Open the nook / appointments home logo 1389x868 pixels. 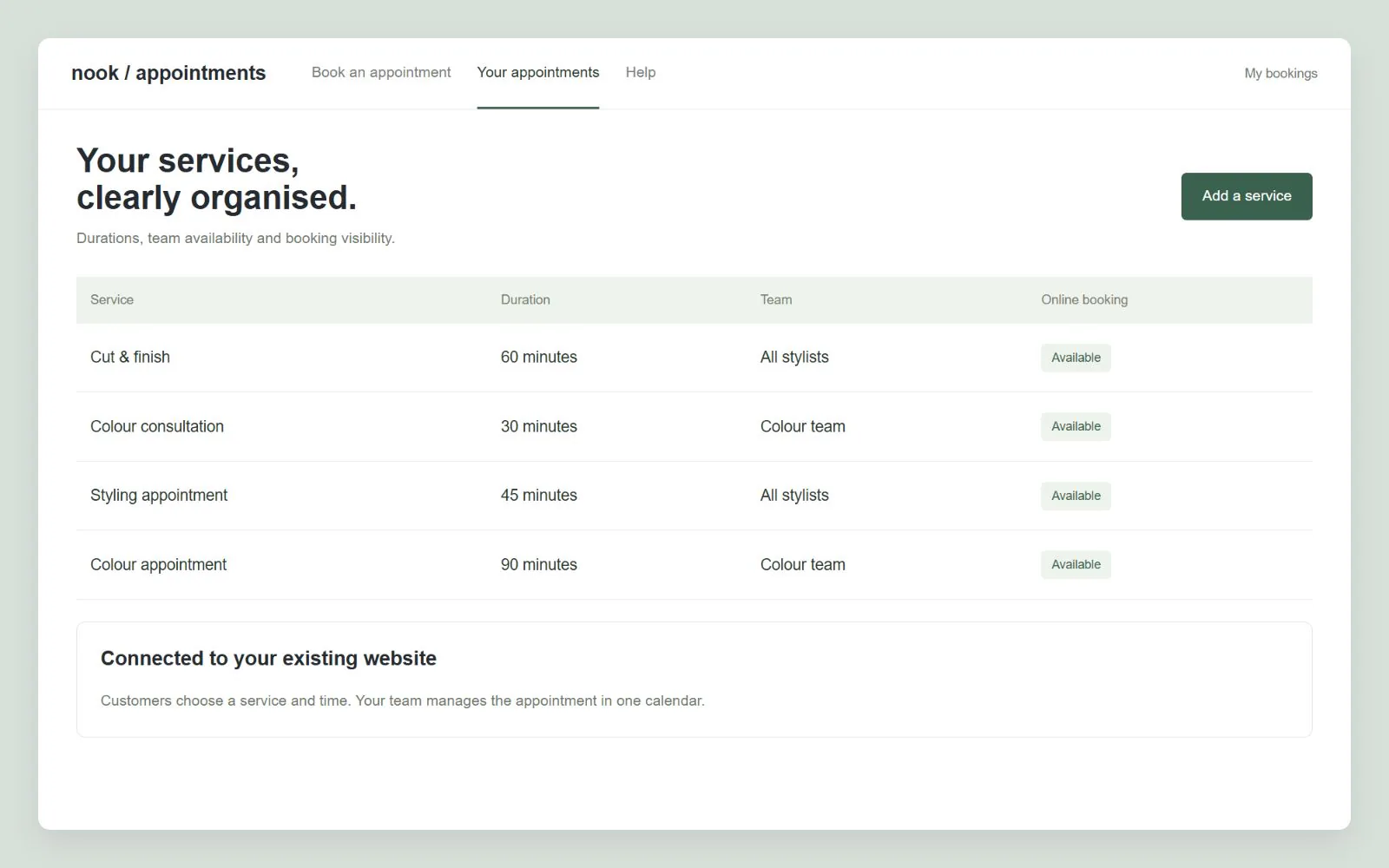click(168, 73)
